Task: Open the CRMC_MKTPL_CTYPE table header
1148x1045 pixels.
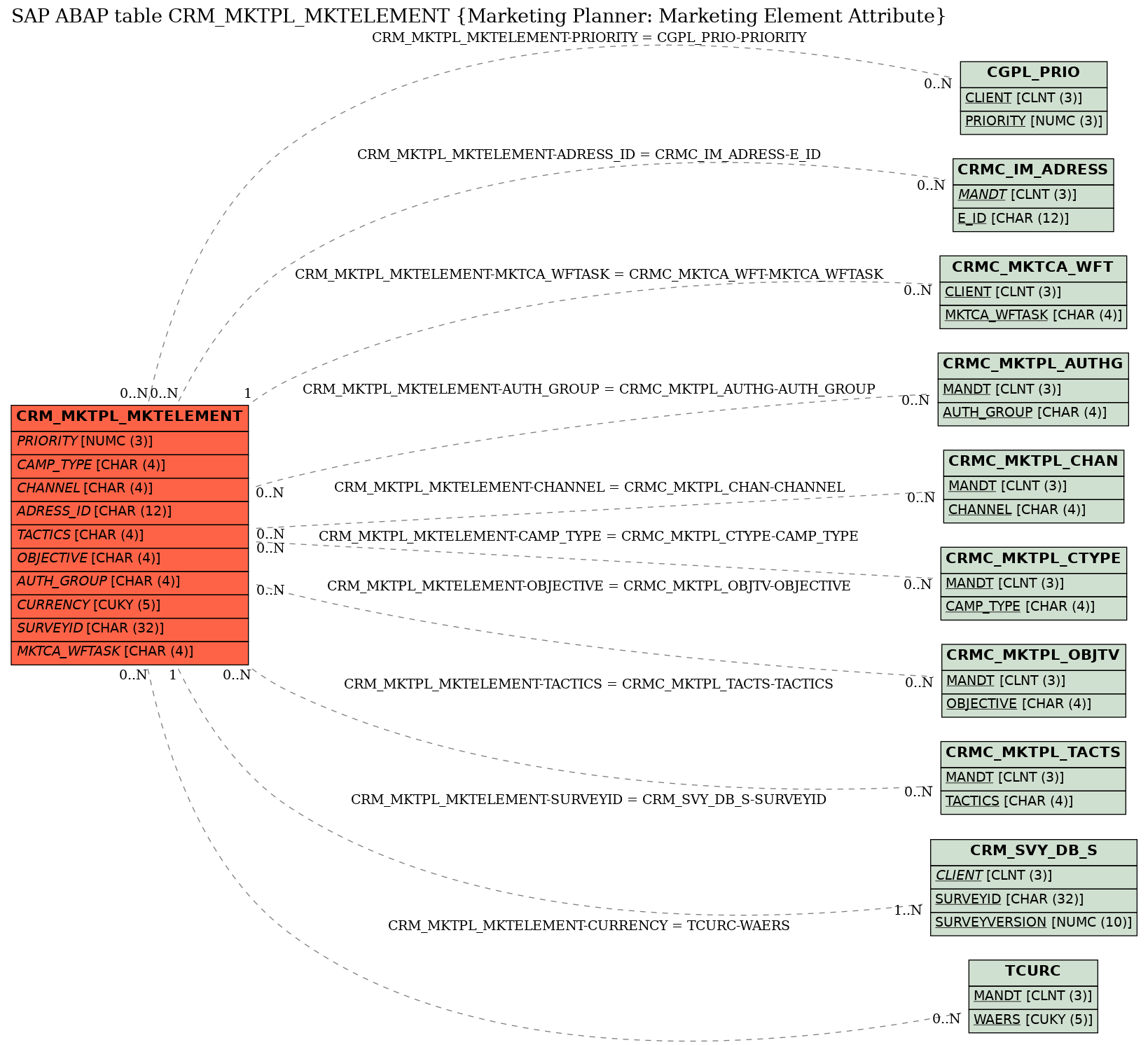Action: 1033,560
